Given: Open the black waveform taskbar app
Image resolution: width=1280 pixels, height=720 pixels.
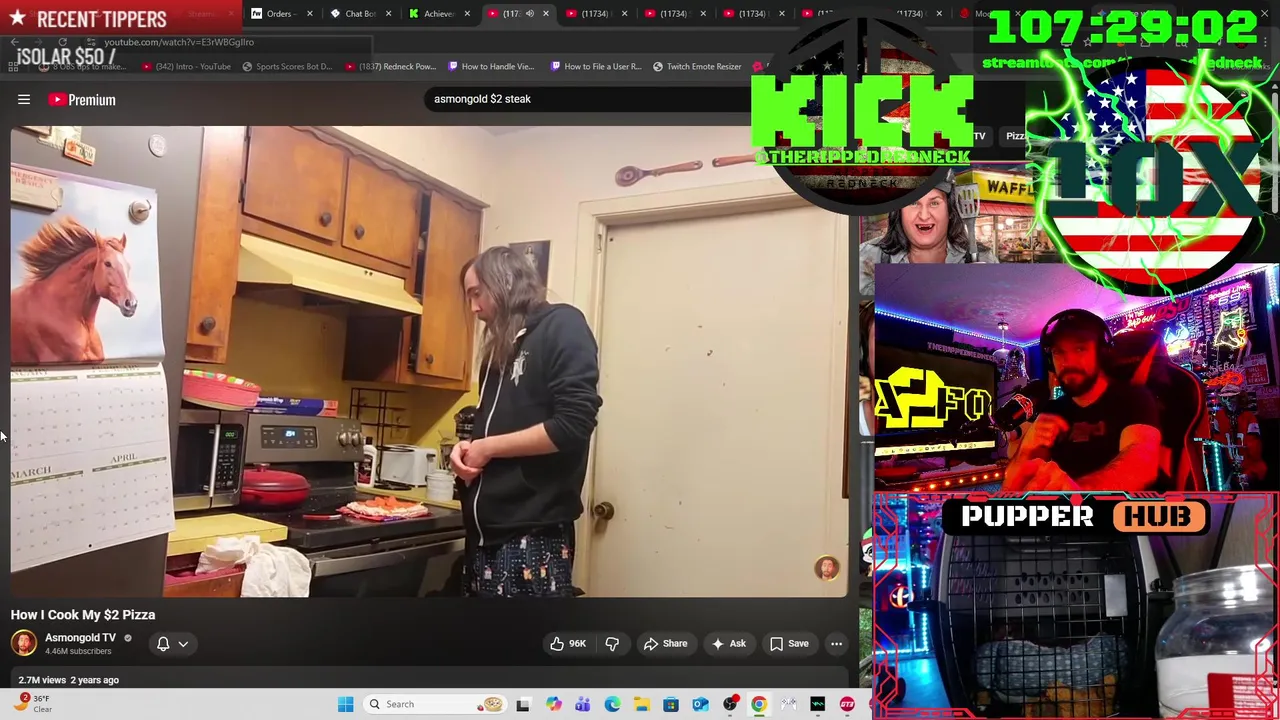Looking at the screenshot, I should pos(818,704).
